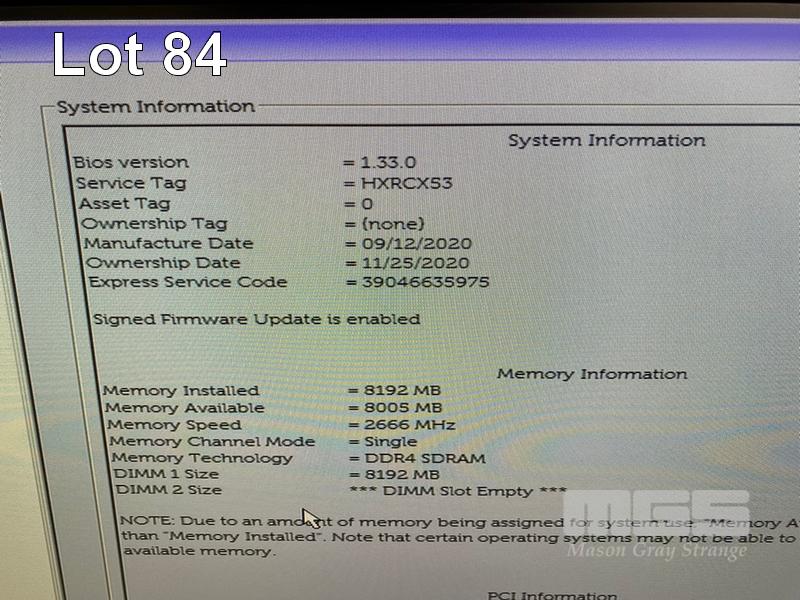800x600 pixels.
Task: Select the Memory Speed 2666 MHz value
Action: coord(410,424)
